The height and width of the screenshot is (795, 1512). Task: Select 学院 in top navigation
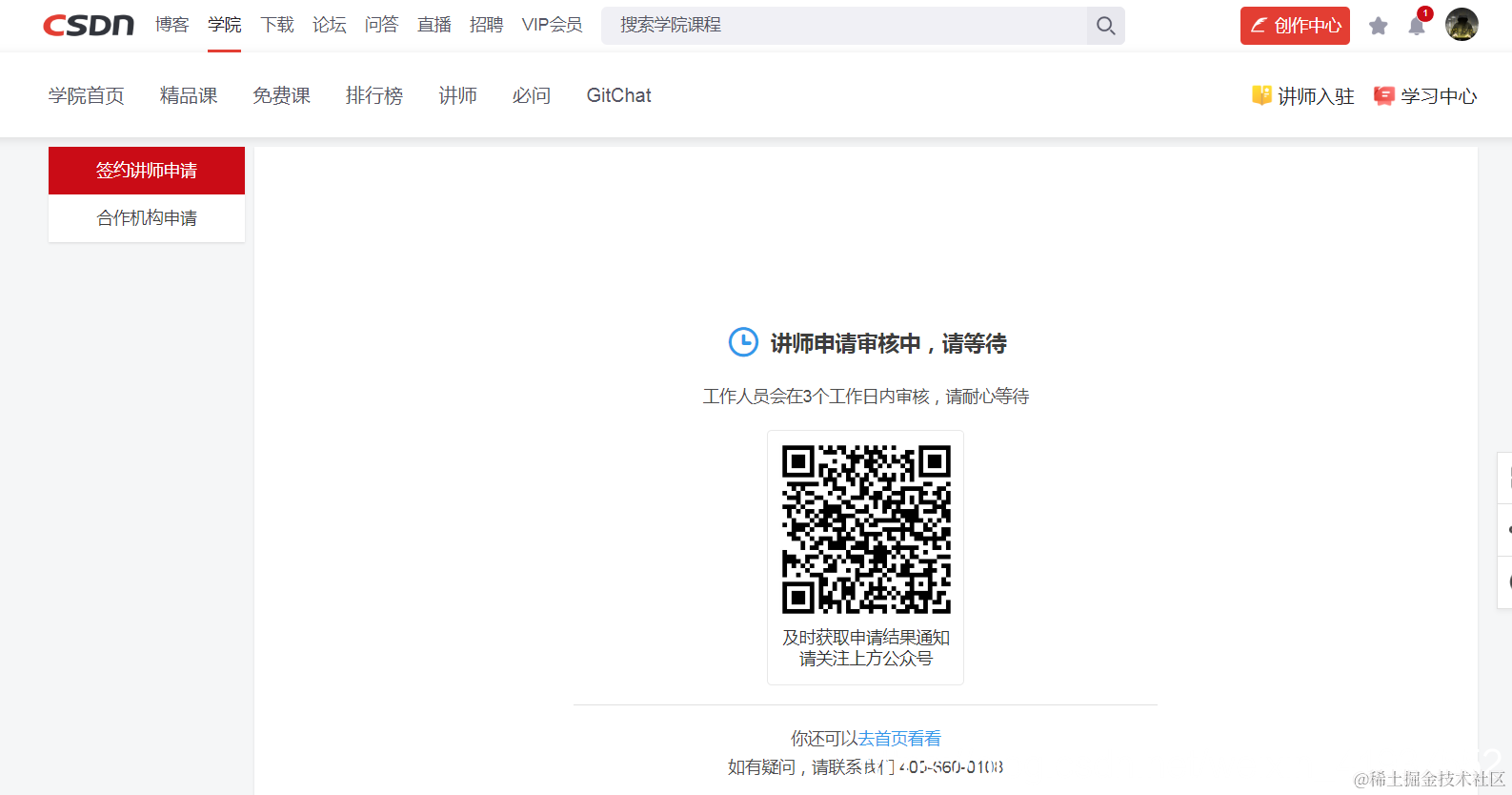coord(225,25)
